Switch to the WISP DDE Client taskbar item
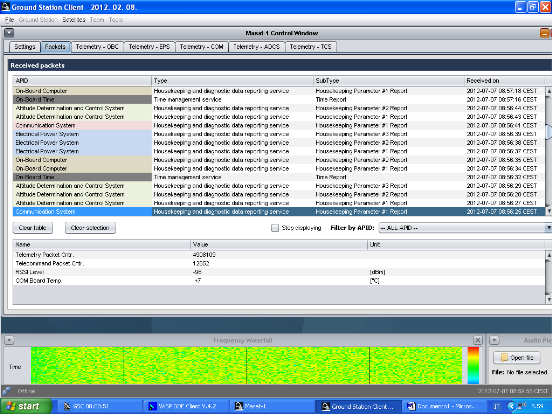 tap(186, 406)
